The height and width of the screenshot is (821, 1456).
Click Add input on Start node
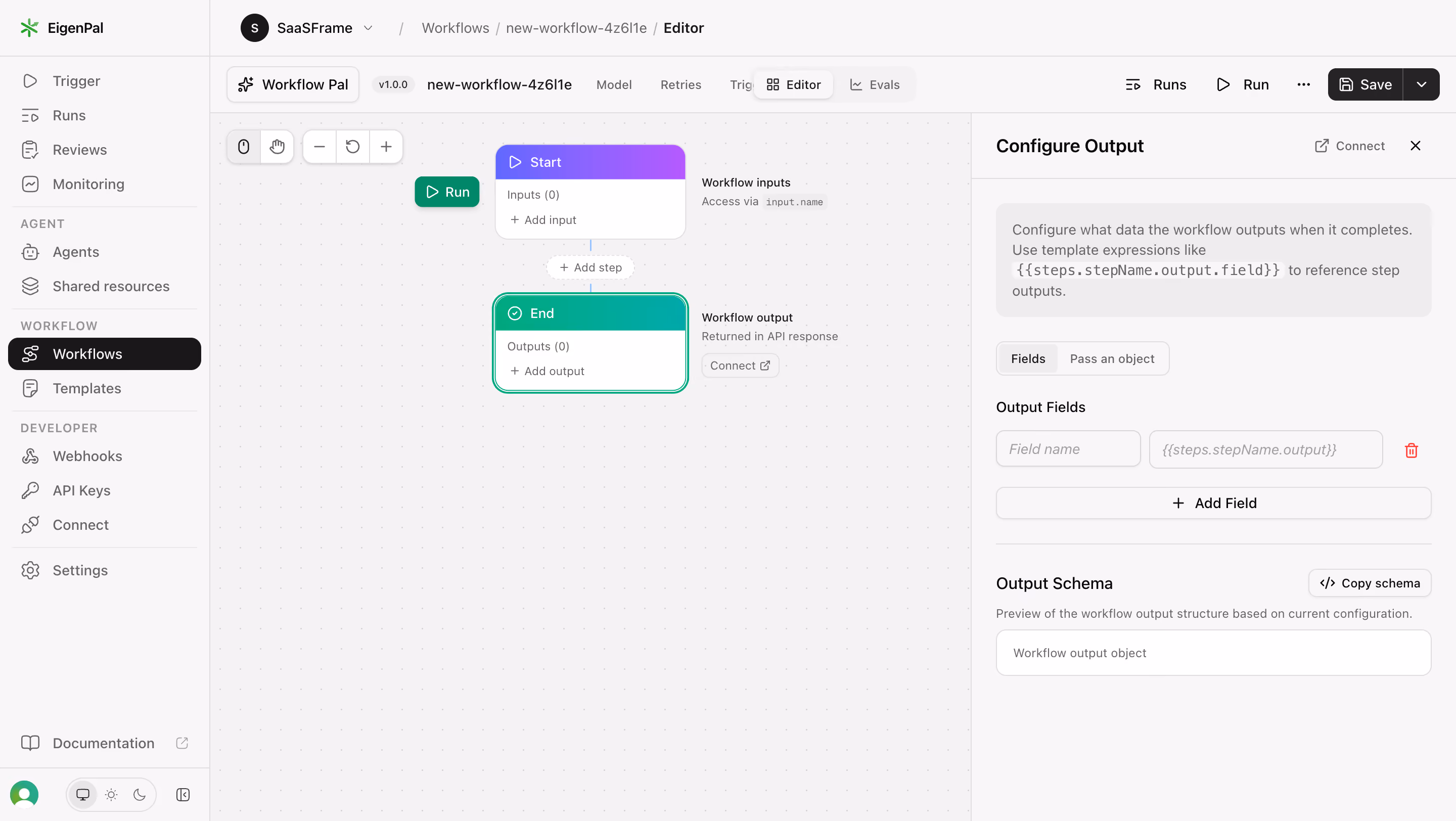click(x=543, y=219)
